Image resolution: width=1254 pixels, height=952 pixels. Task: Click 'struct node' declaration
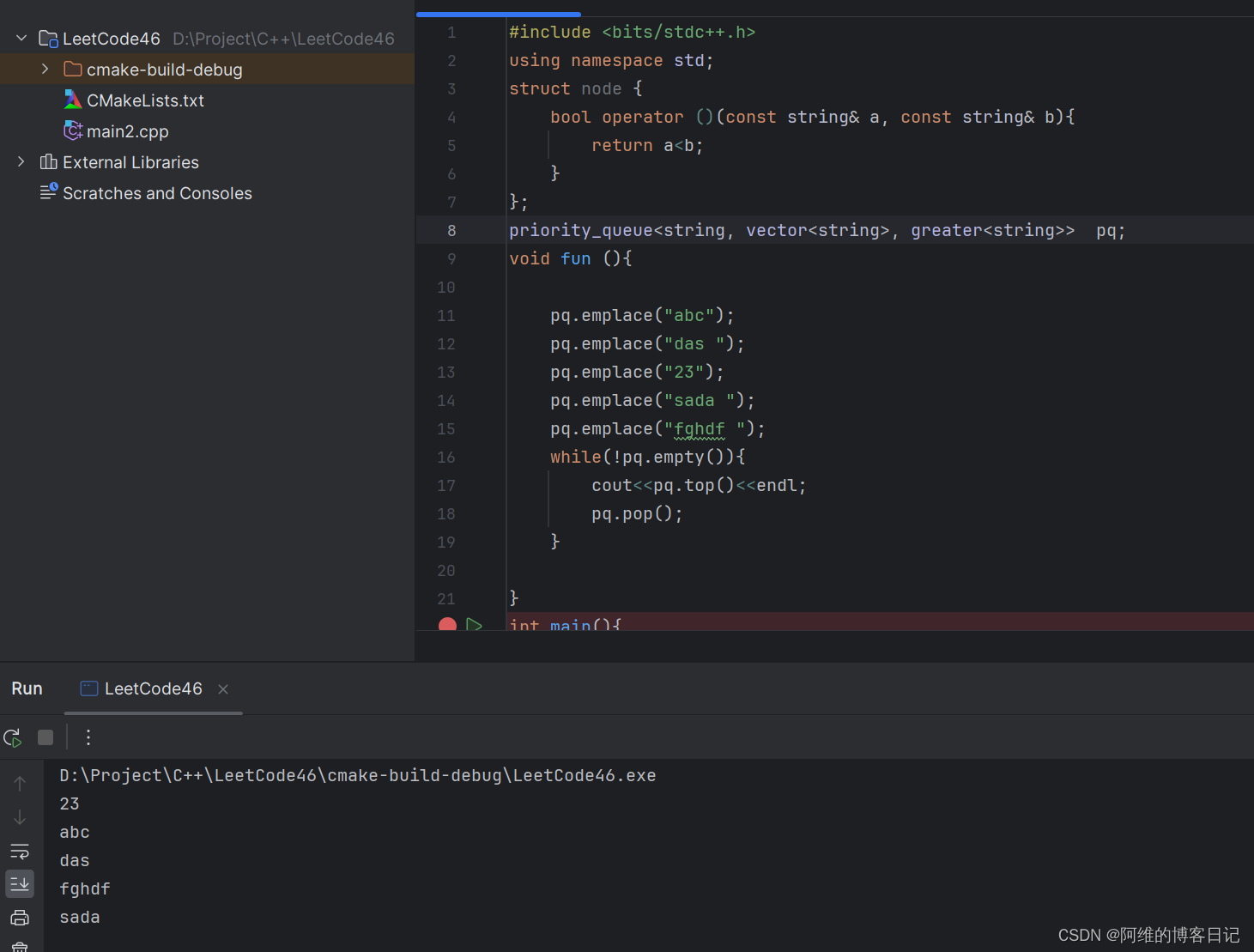[575, 88]
